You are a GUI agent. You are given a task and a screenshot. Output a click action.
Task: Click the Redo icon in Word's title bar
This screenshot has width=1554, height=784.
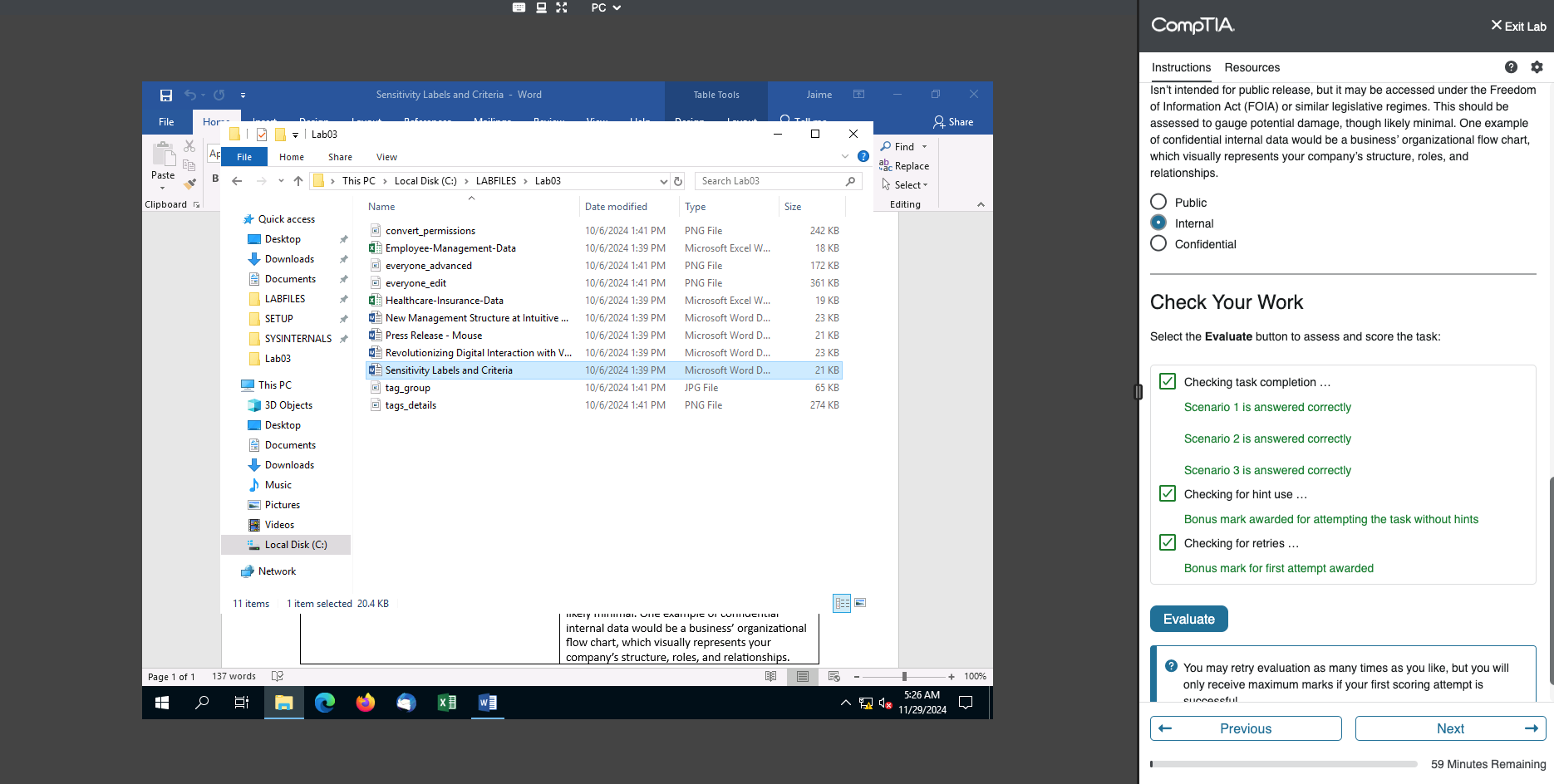pyautogui.click(x=219, y=95)
